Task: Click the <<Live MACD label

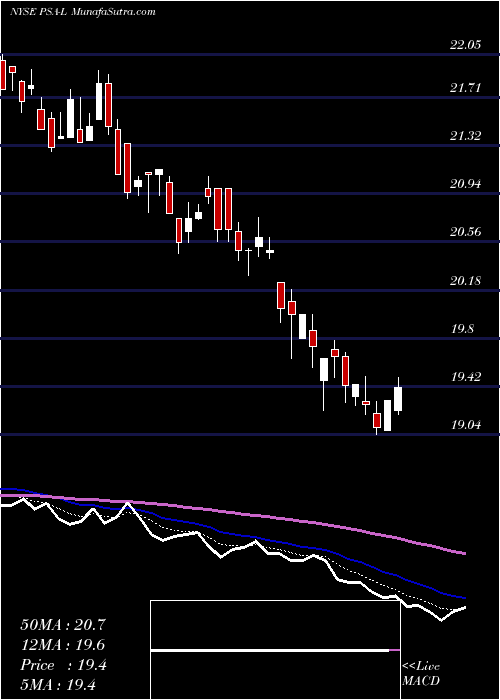Action: pos(421,674)
